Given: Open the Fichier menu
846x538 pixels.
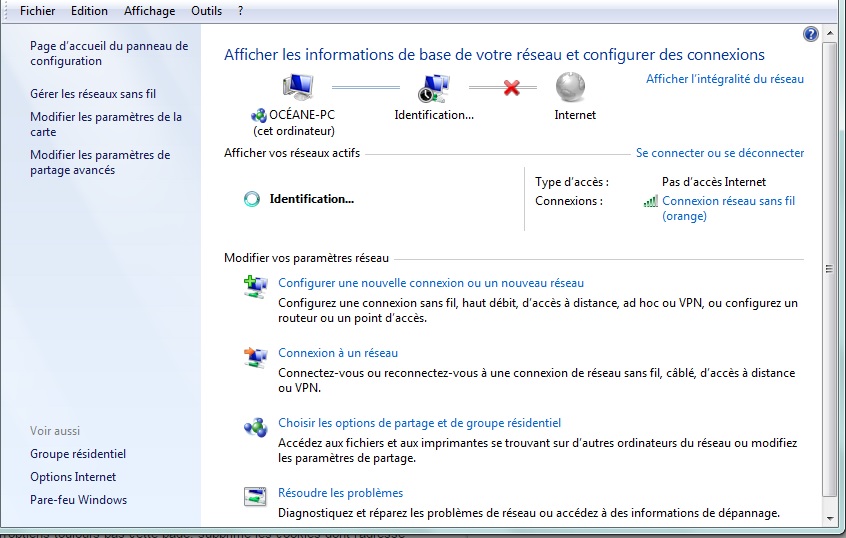Looking at the screenshot, I should click(x=38, y=11).
